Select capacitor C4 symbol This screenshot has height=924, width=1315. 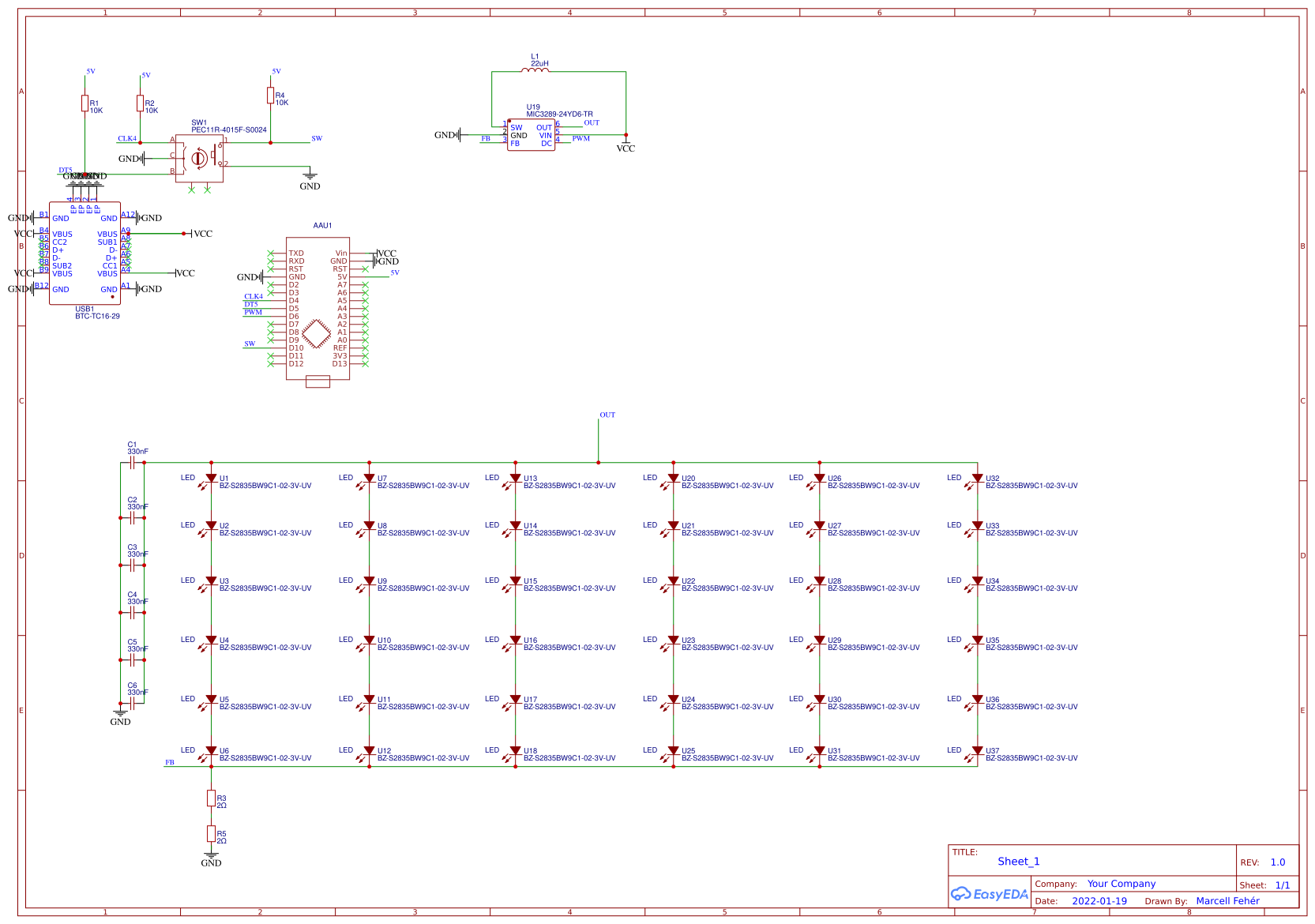[133, 613]
